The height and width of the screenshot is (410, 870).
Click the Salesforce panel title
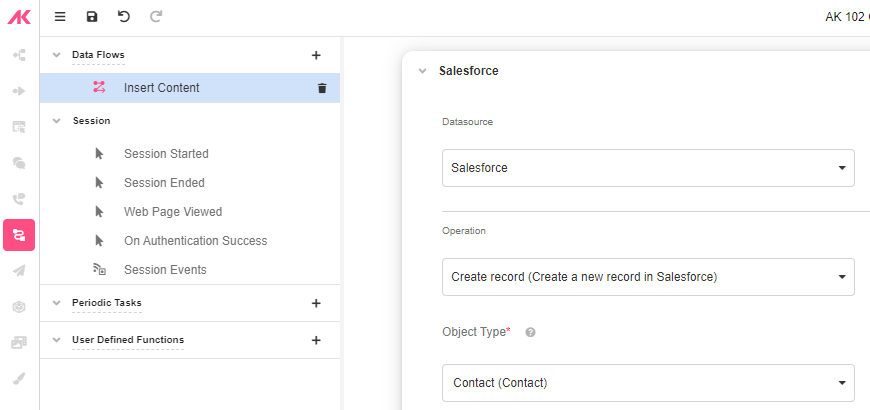[469, 71]
